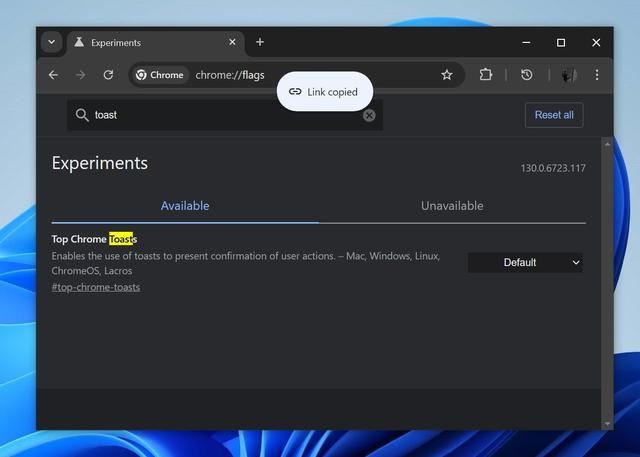The image size is (640, 457).
Task: Clear the flags search with X icon
Action: point(369,115)
